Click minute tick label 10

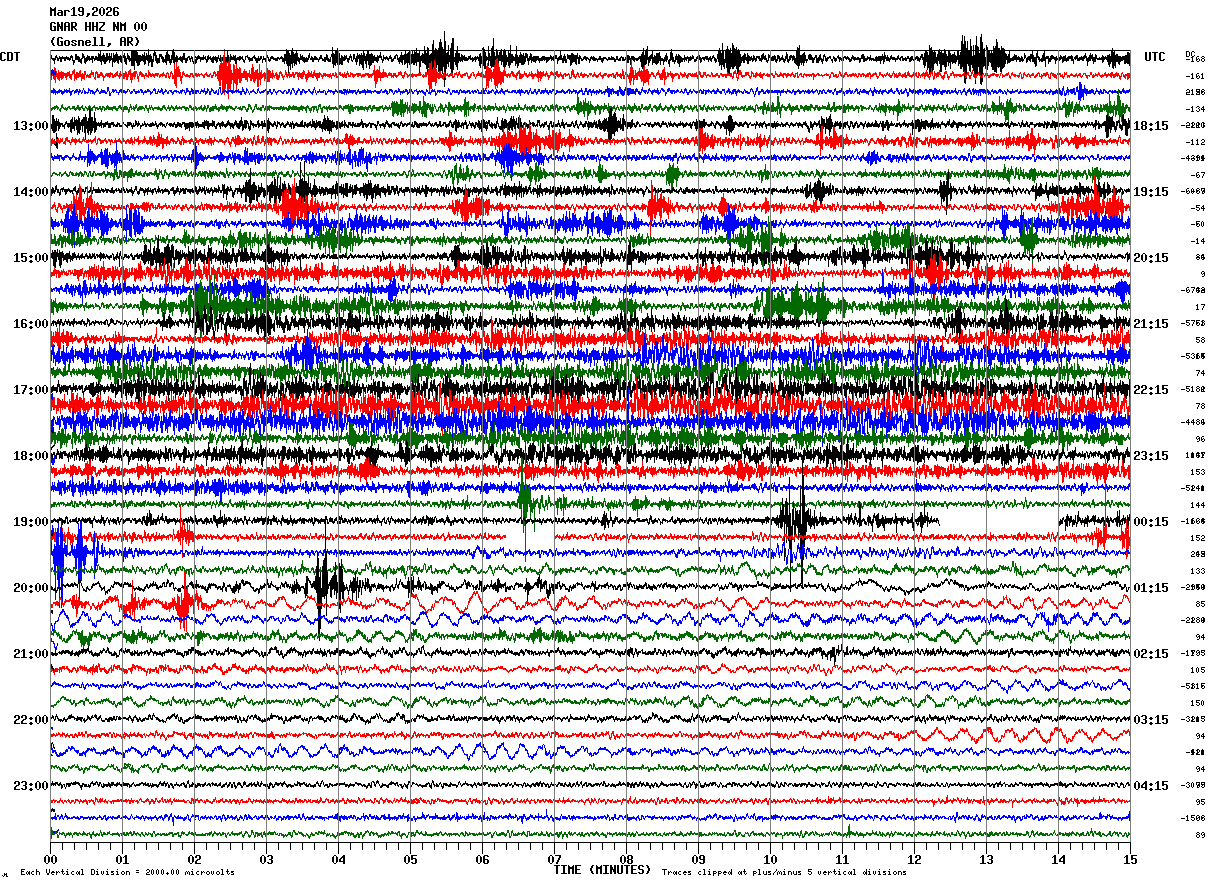770,859
